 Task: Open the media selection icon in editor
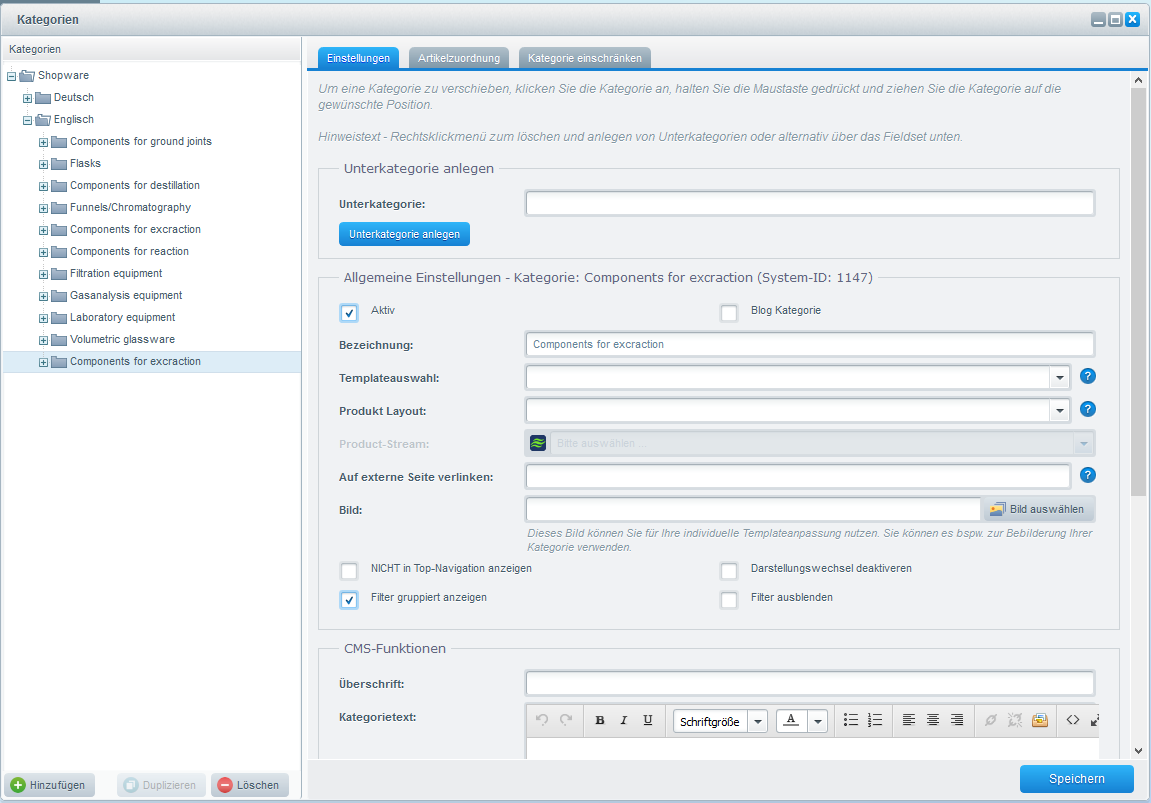[1040, 720]
